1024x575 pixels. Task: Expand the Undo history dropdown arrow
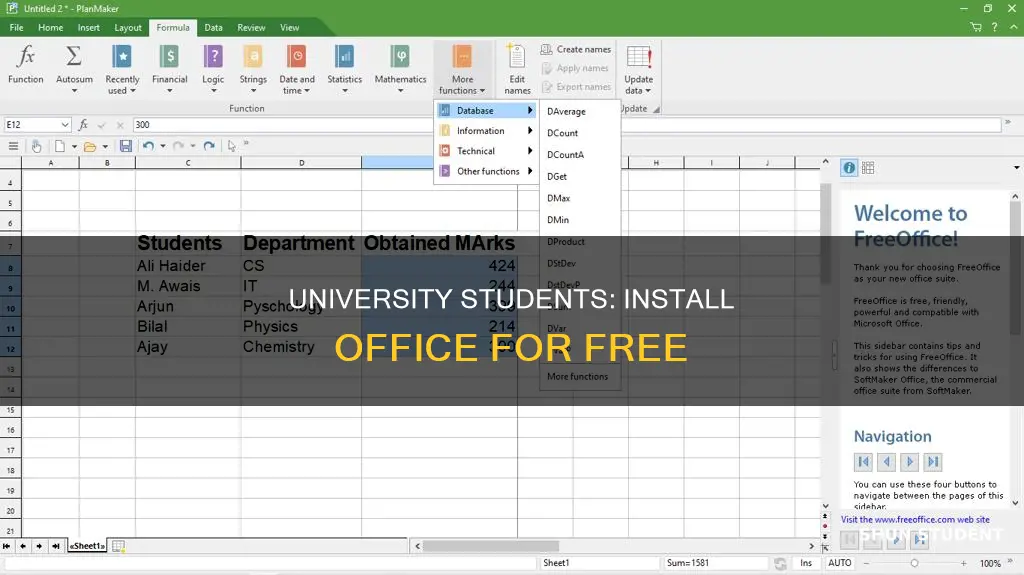pyautogui.click(x=163, y=146)
